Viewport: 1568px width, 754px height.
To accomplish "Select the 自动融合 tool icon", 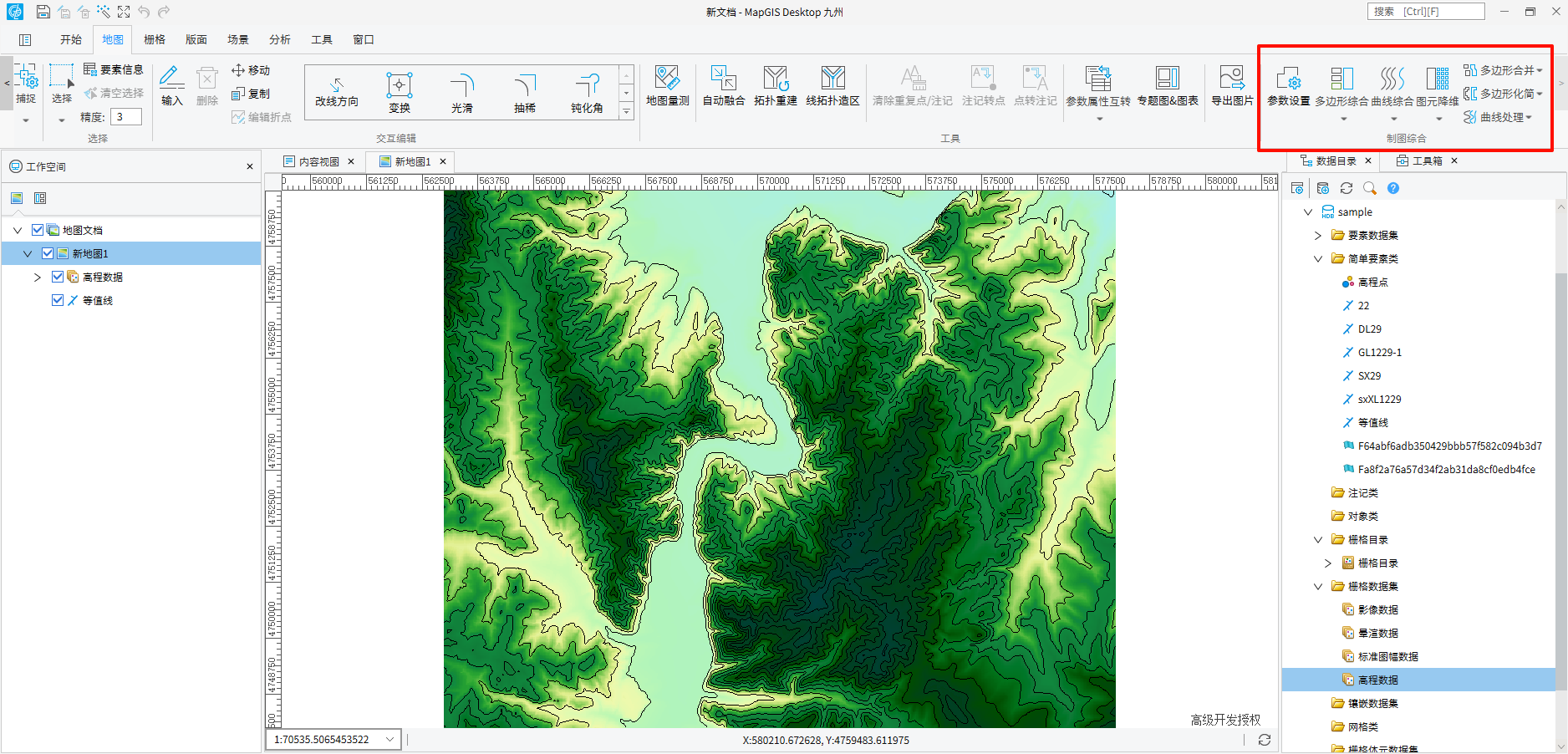I will (x=723, y=79).
